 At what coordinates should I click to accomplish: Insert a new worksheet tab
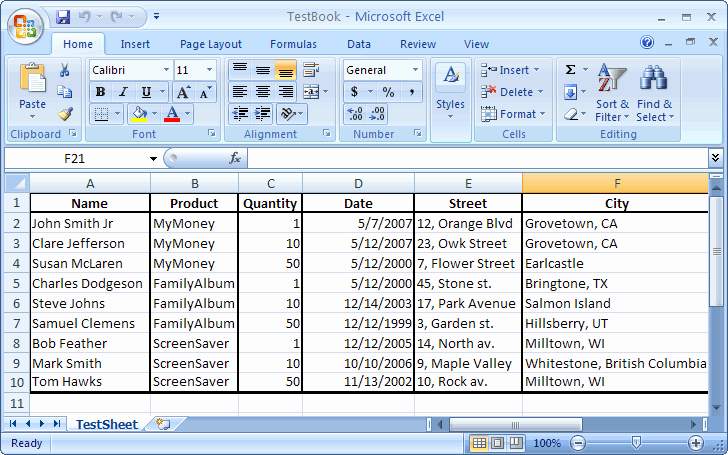tap(163, 424)
